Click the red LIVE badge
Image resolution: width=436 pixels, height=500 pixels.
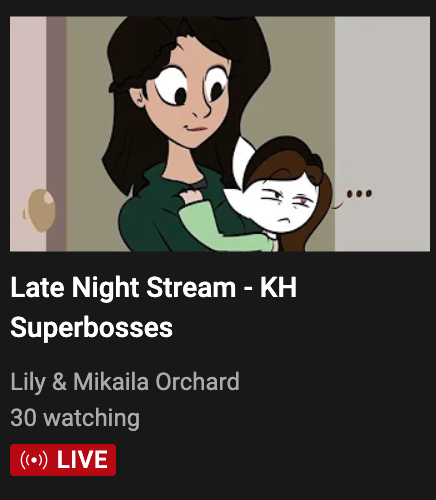click(63, 460)
